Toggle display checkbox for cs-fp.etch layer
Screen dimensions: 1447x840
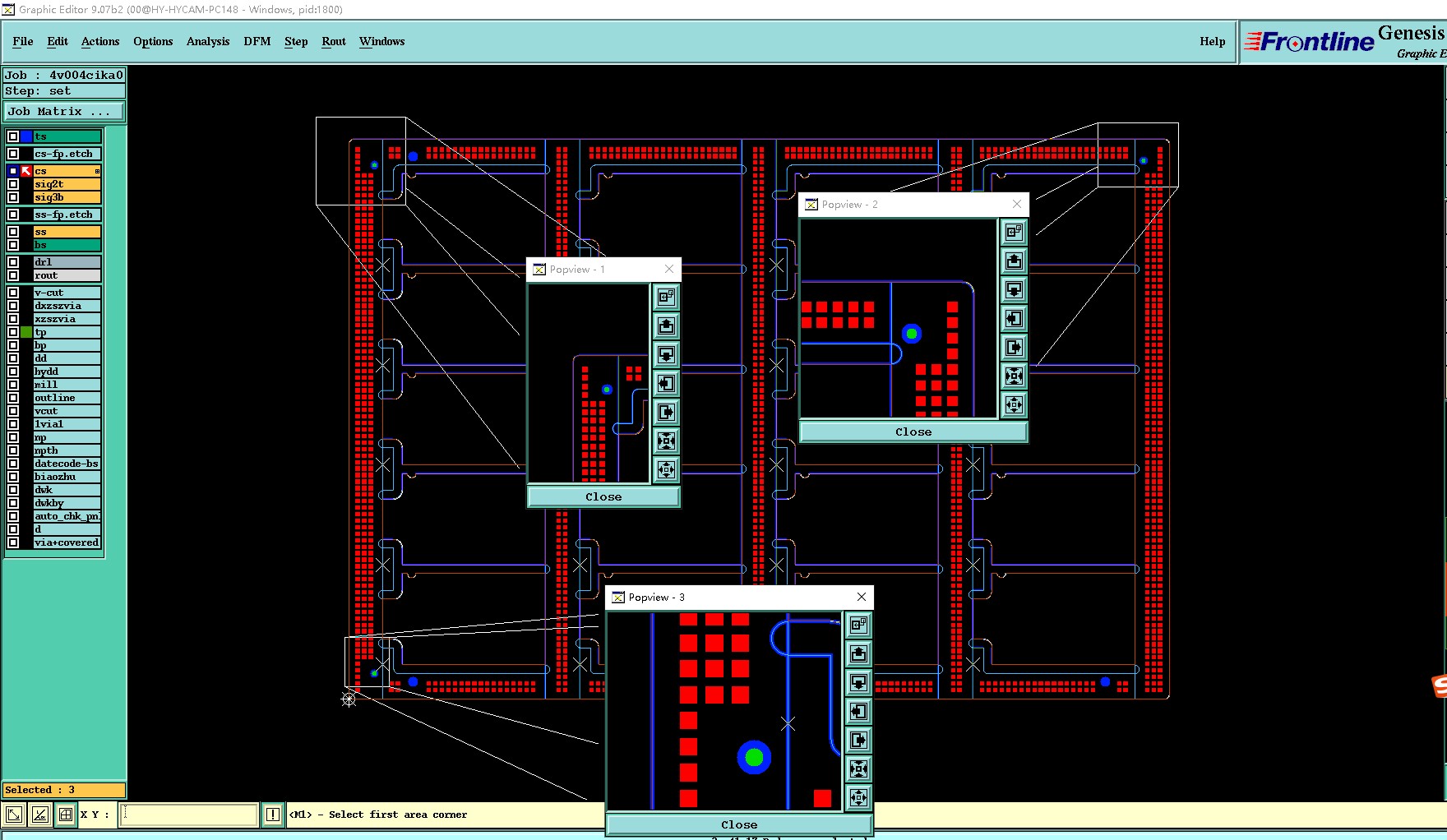(x=13, y=154)
